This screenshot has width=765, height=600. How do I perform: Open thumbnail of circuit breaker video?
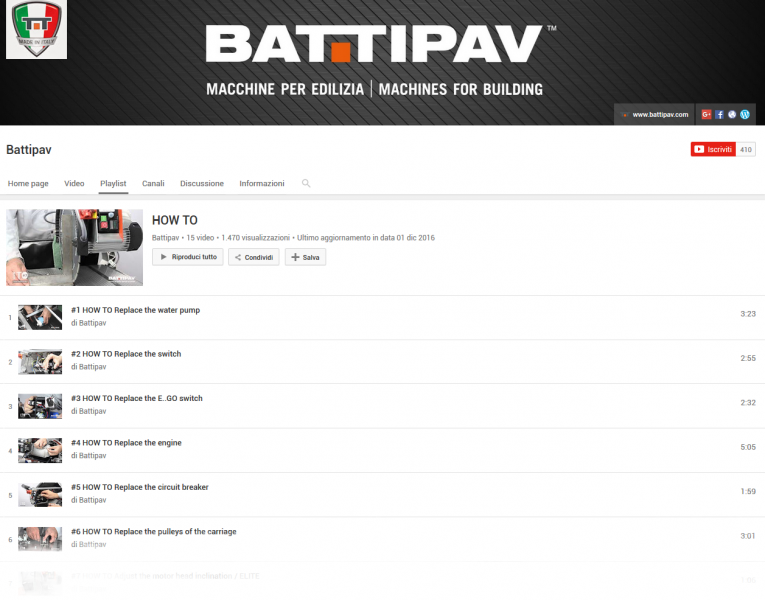[x=40, y=495]
